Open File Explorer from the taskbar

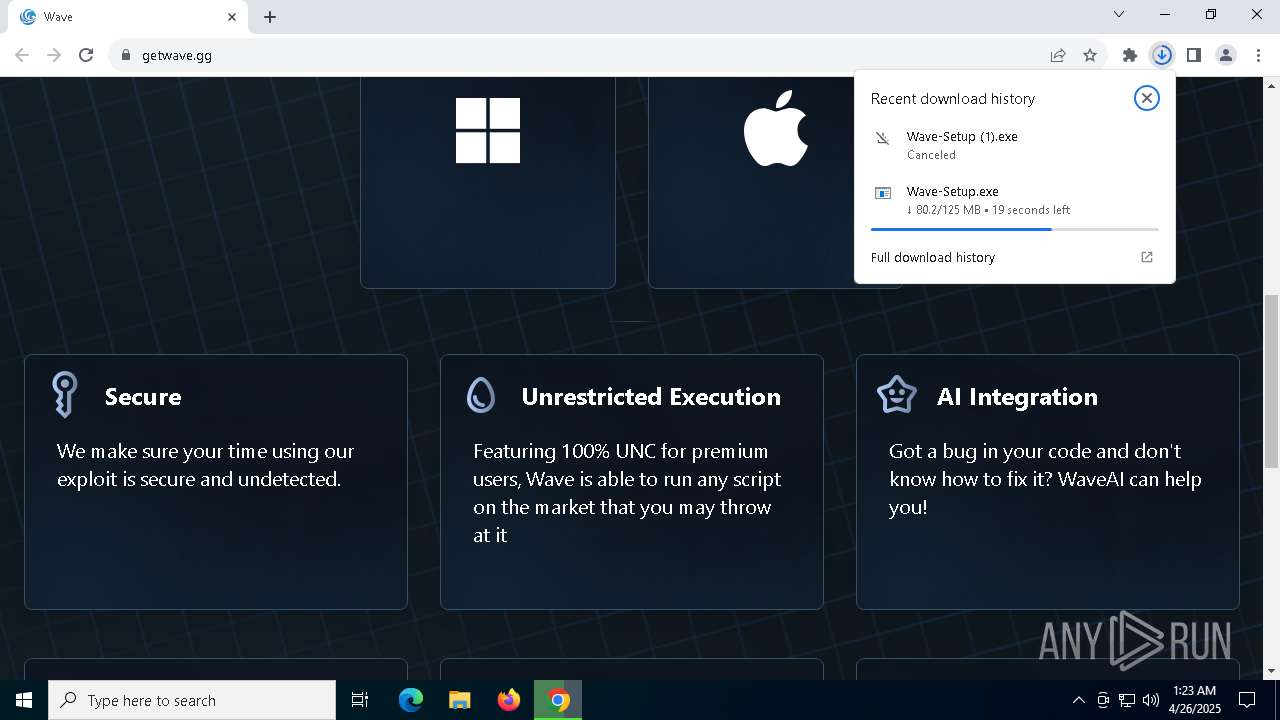(x=459, y=700)
